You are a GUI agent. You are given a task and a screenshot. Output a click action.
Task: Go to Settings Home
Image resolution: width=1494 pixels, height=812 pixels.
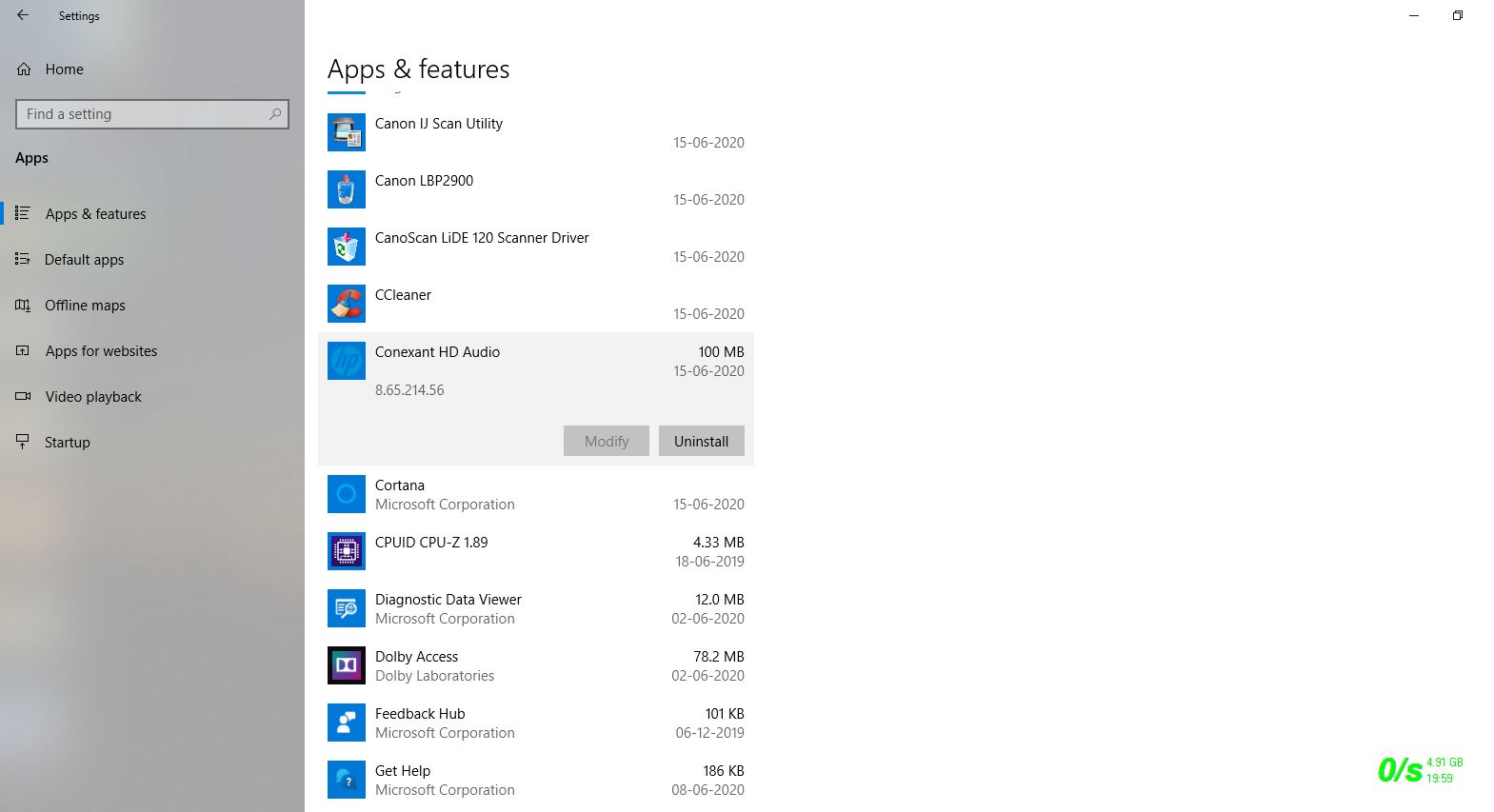point(152,69)
